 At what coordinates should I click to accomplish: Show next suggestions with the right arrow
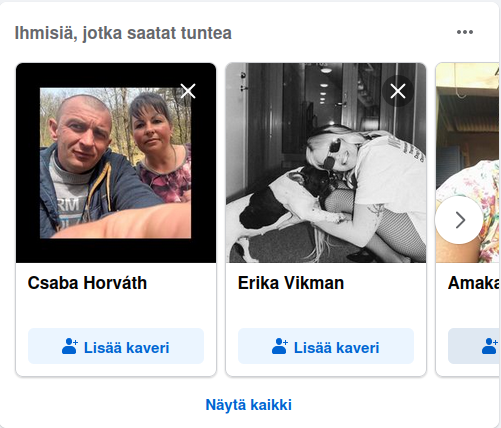click(459, 220)
